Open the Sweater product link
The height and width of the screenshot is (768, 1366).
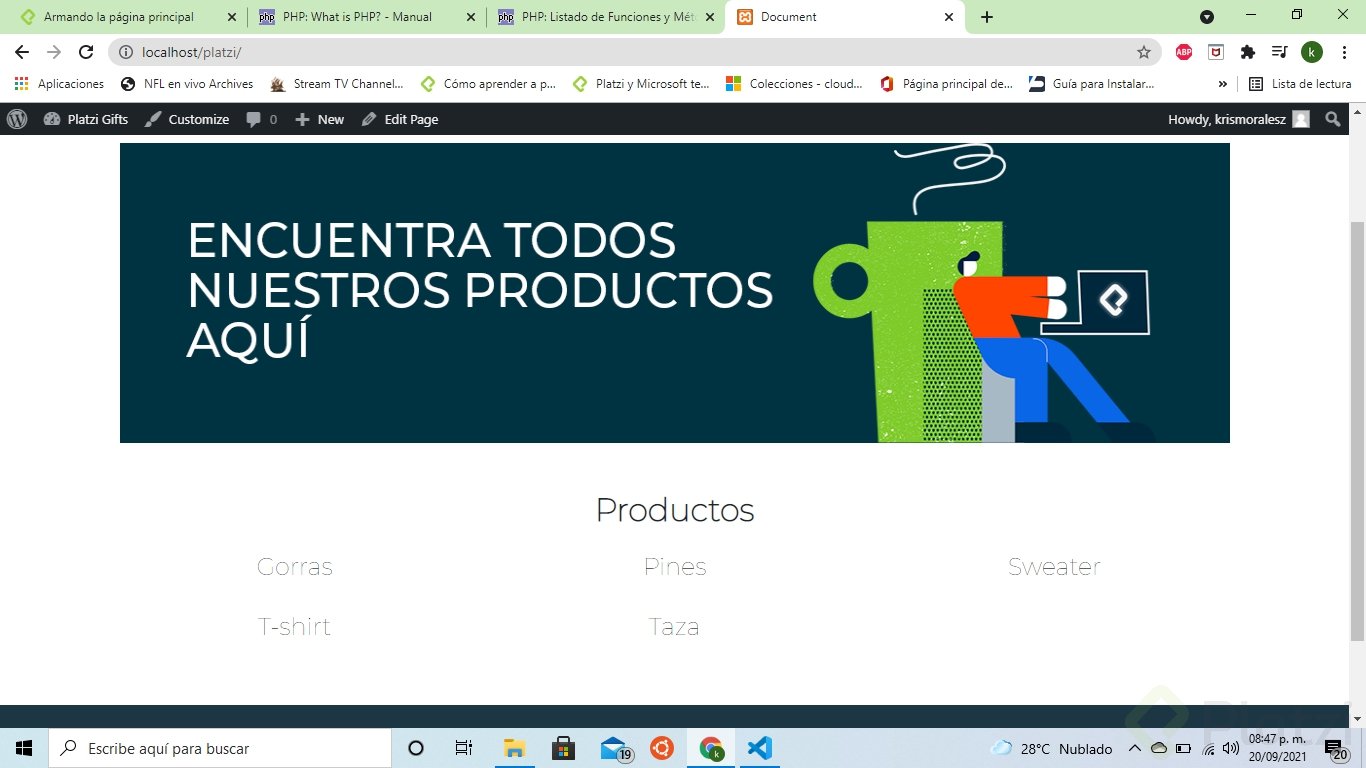pyautogui.click(x=1054, y=566)
